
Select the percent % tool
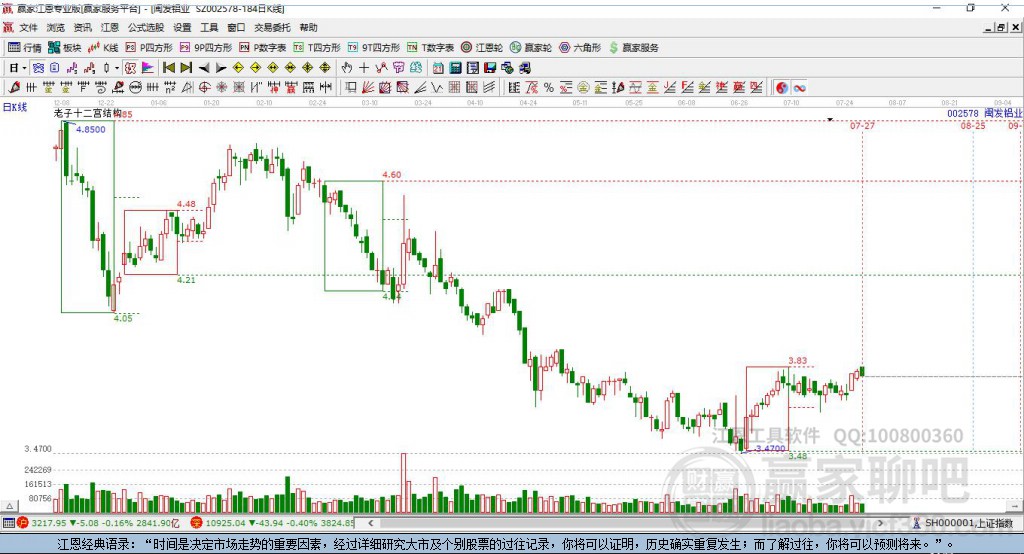[x=549, y=88]
